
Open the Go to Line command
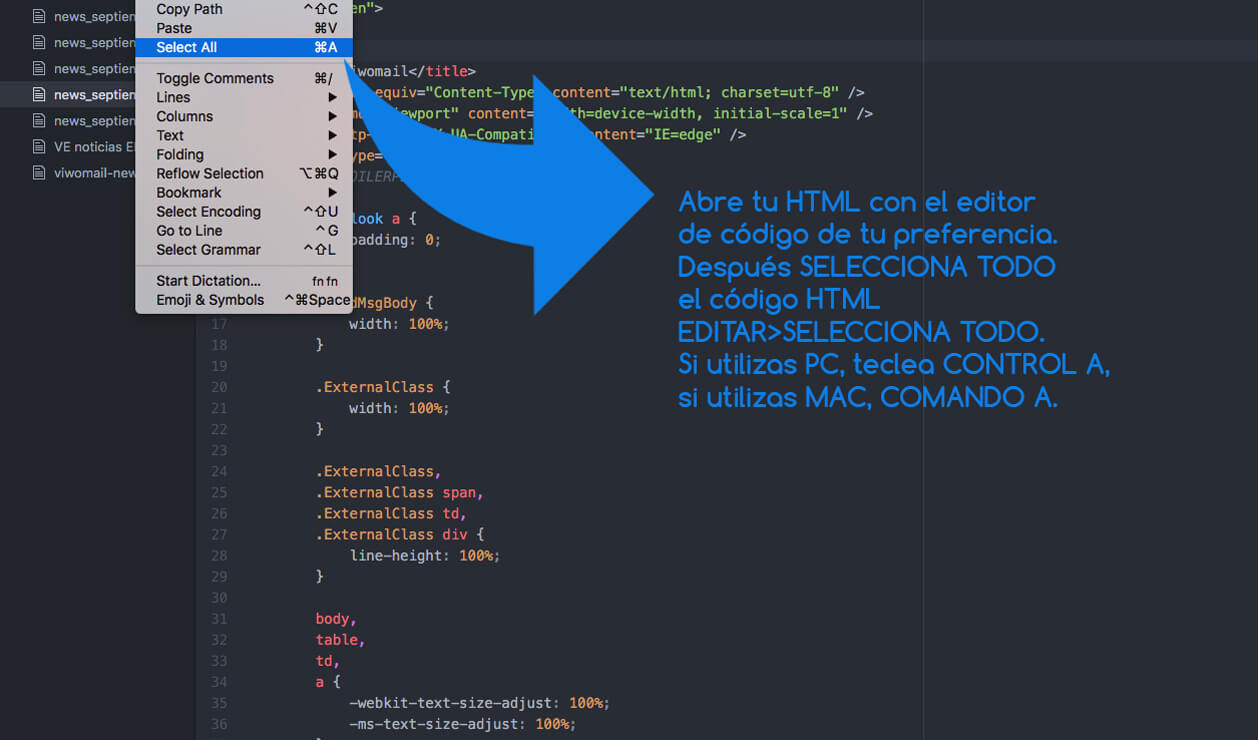pyautogui.click(x=189, y=230)
